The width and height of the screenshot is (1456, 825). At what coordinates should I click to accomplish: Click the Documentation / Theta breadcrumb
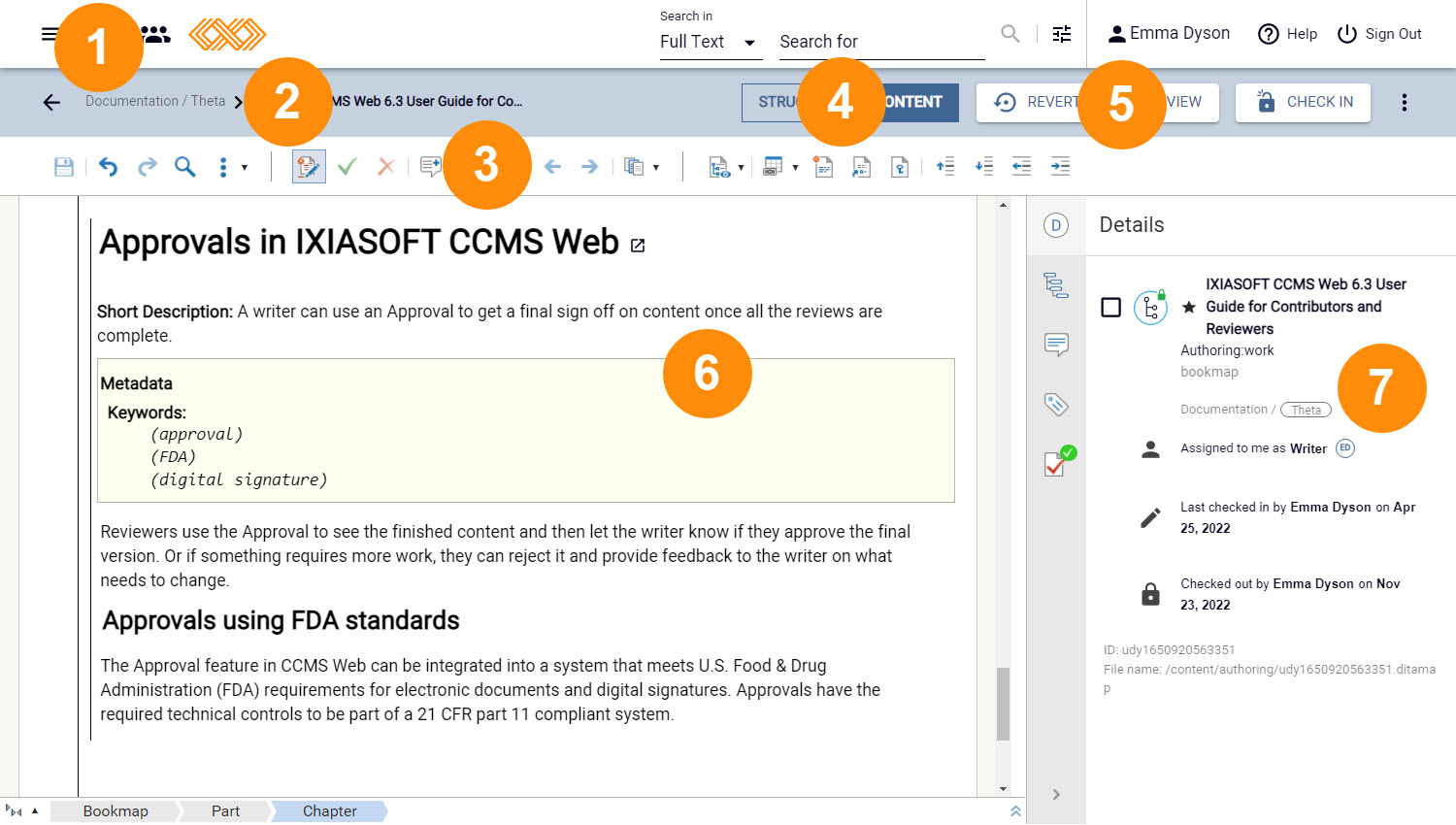click(x=155, y=101)
